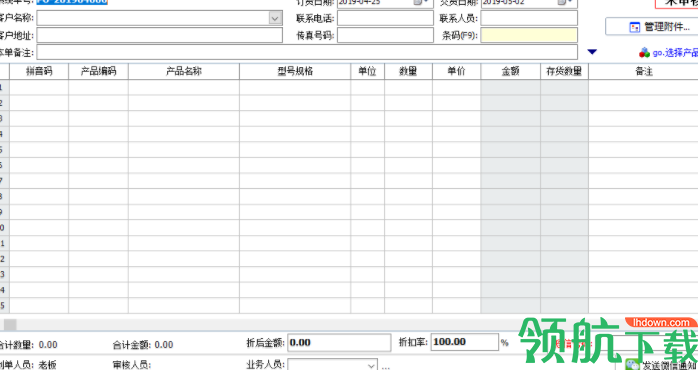The width and height of the screenshot is (698, 370).
Task: Click the 存货数量 column header
Action: 564,72
